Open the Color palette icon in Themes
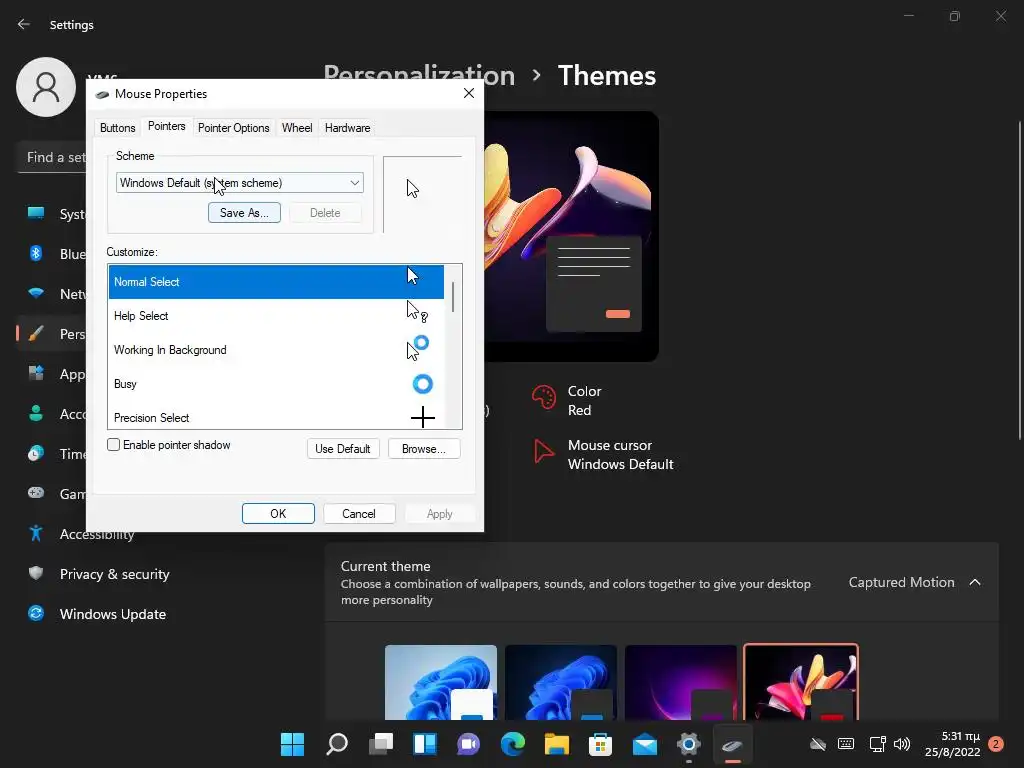 543,397
